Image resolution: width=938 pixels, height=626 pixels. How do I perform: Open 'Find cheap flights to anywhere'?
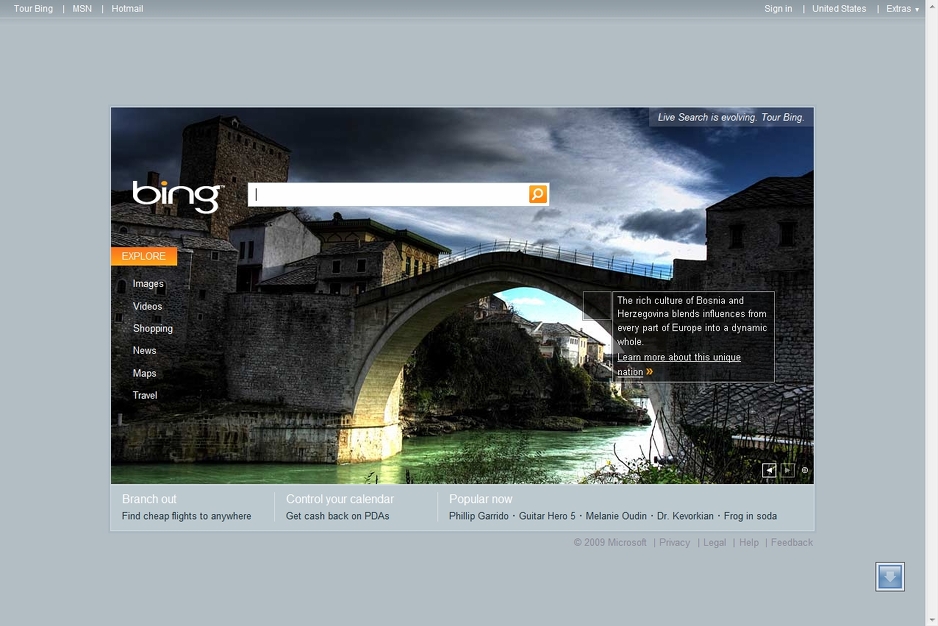187,516
